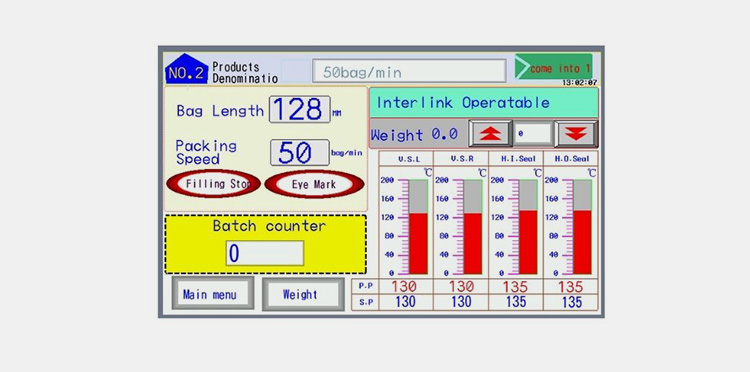Click the H.O.Seal temperature bar gauge

582,227
